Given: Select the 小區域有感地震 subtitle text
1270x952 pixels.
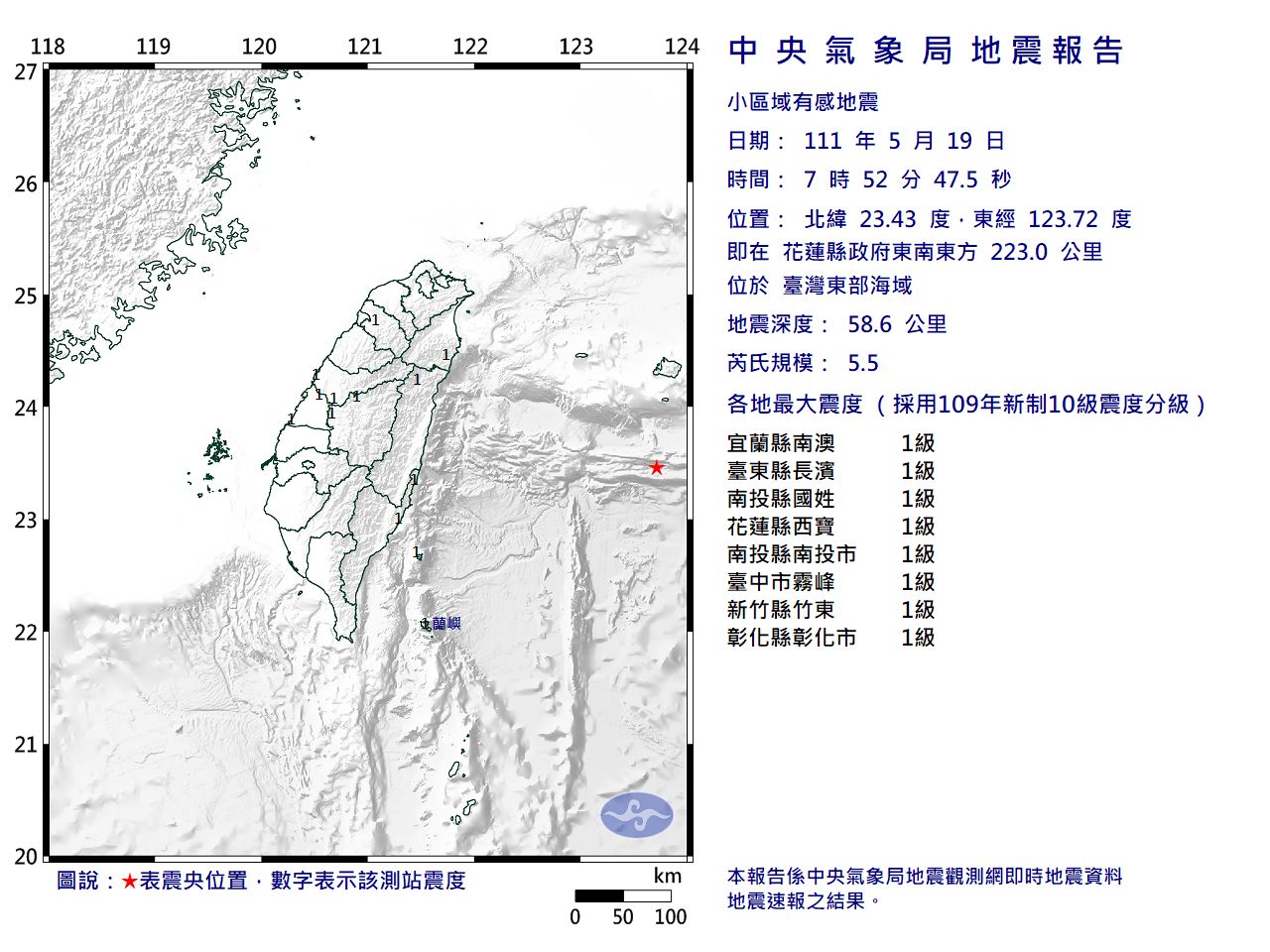Looking at the screenshot, I should pyautogui.click(x=803, y=102).
